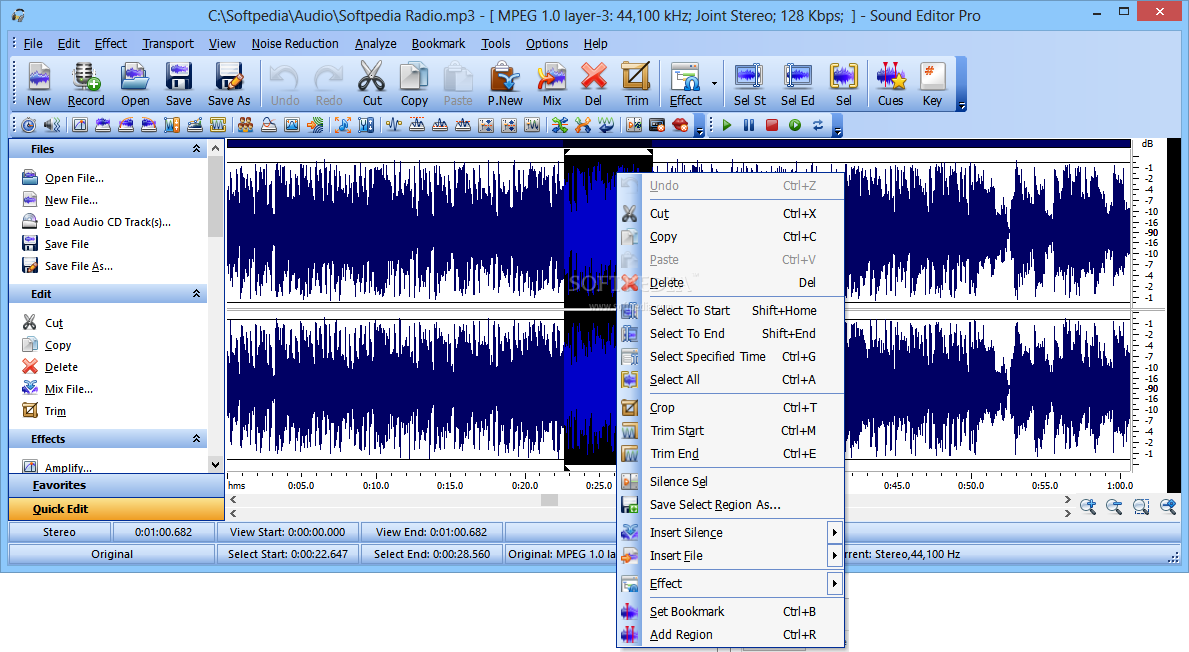Click the Sel toolbar icon

[x=843, y=84]
